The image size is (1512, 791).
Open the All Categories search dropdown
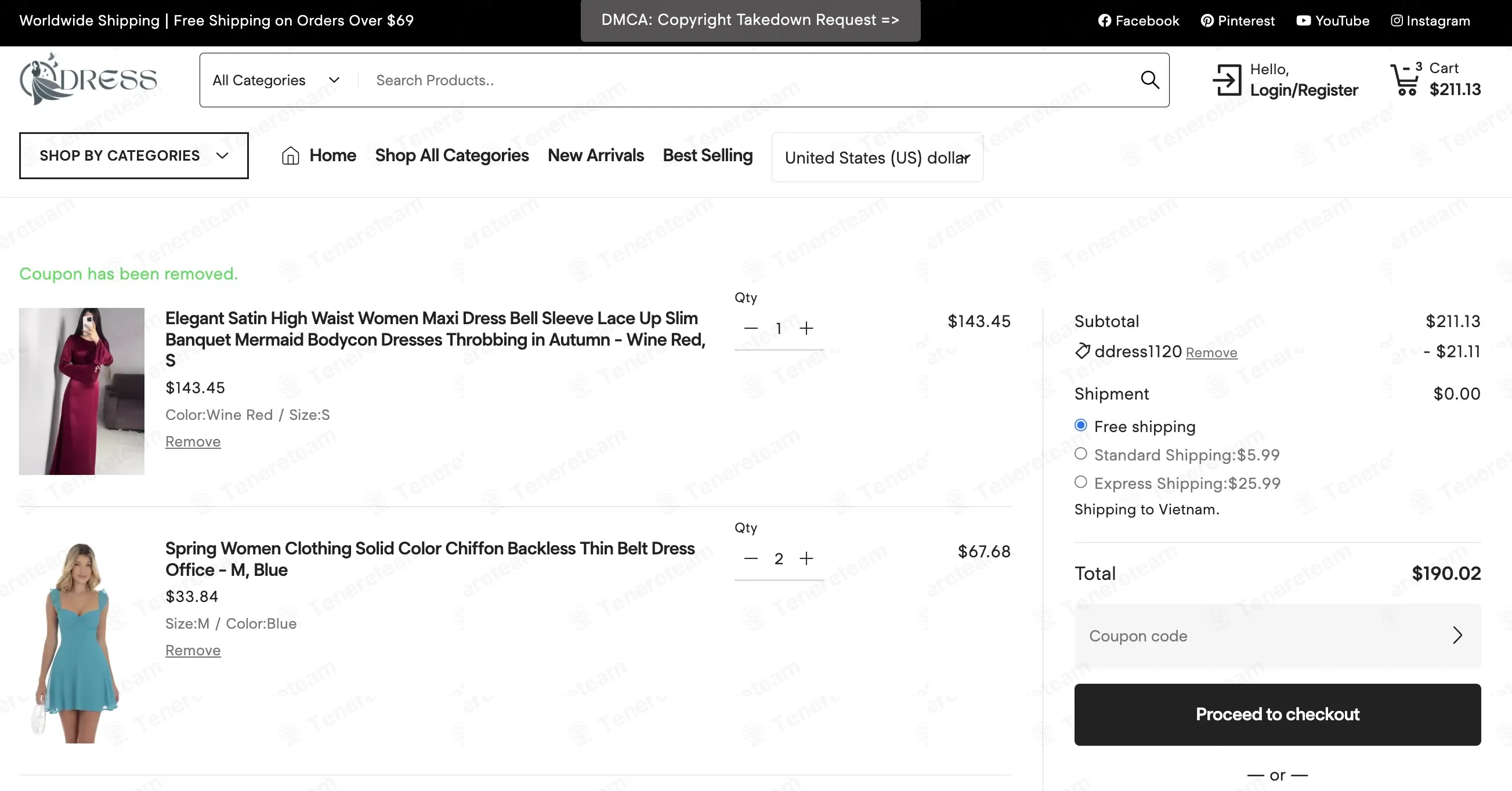point(276,80)
